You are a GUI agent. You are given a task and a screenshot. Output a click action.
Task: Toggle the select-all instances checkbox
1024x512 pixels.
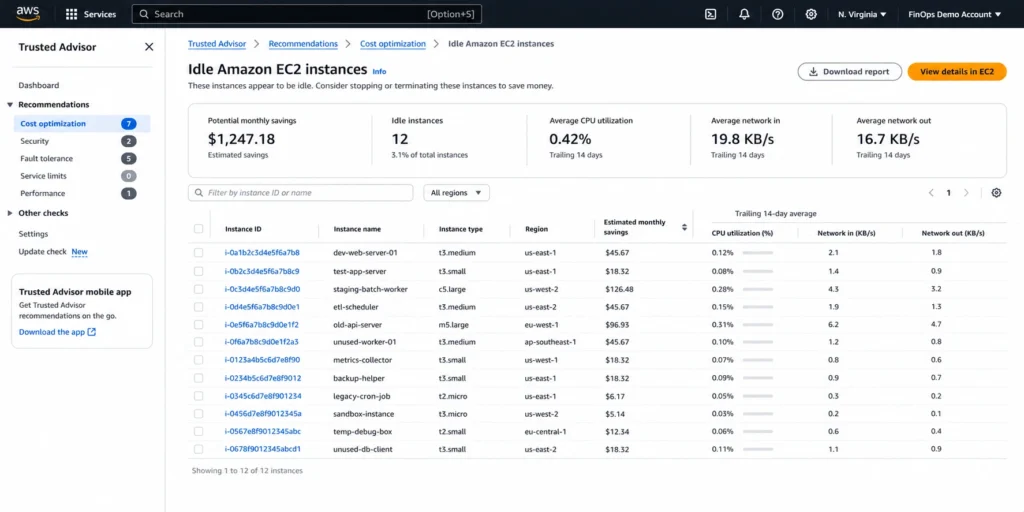click(x=199, y=229)
